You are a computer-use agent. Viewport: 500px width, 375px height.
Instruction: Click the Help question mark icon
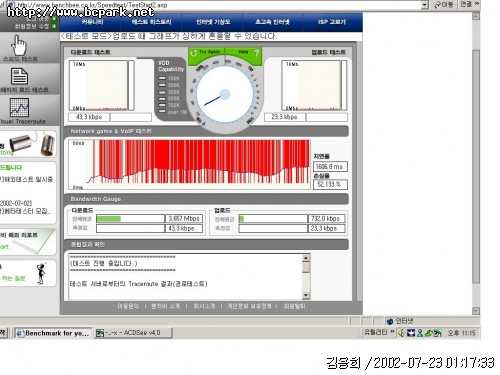click(x=256, y=52)
